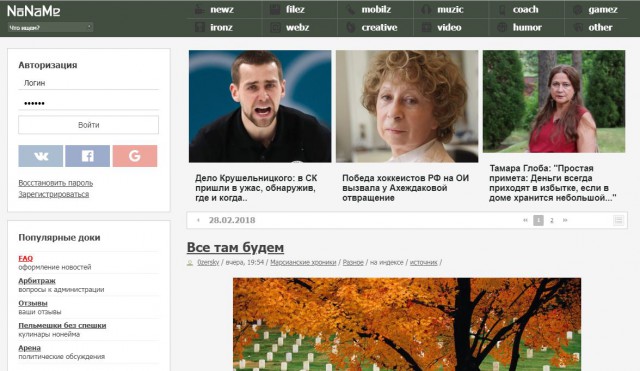Viewport: 640px width, 371px height.
Task: Open 'Тамара Глоба: Простая примета' headline
Action: pyautogui.click(x=553, y=183)
